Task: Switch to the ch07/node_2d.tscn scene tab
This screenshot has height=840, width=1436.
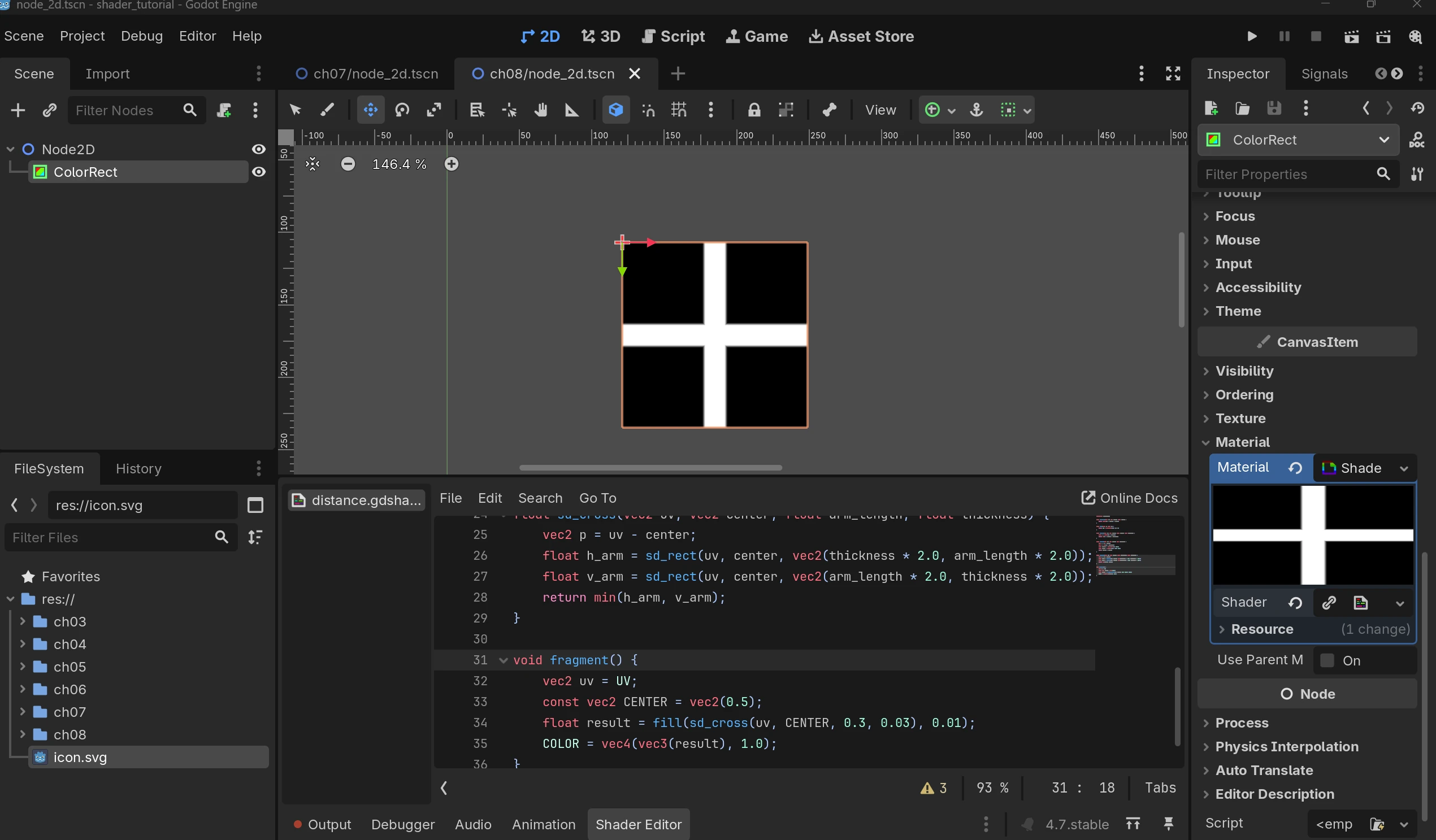Action: pyautogui.click(x=367, y=73)
